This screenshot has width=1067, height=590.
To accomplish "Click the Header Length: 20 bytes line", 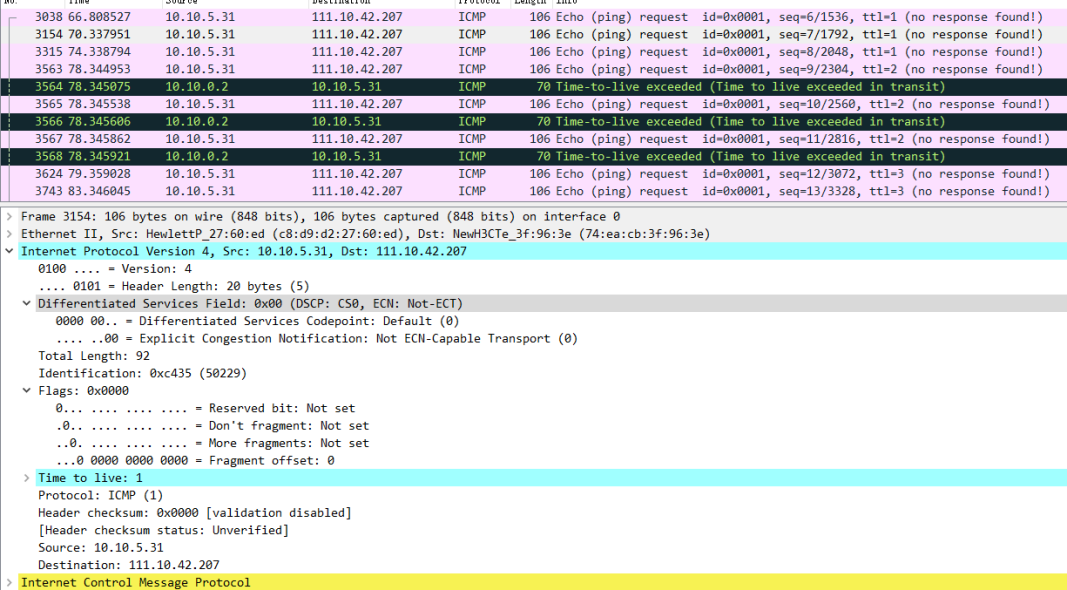I will pos(174,286).
